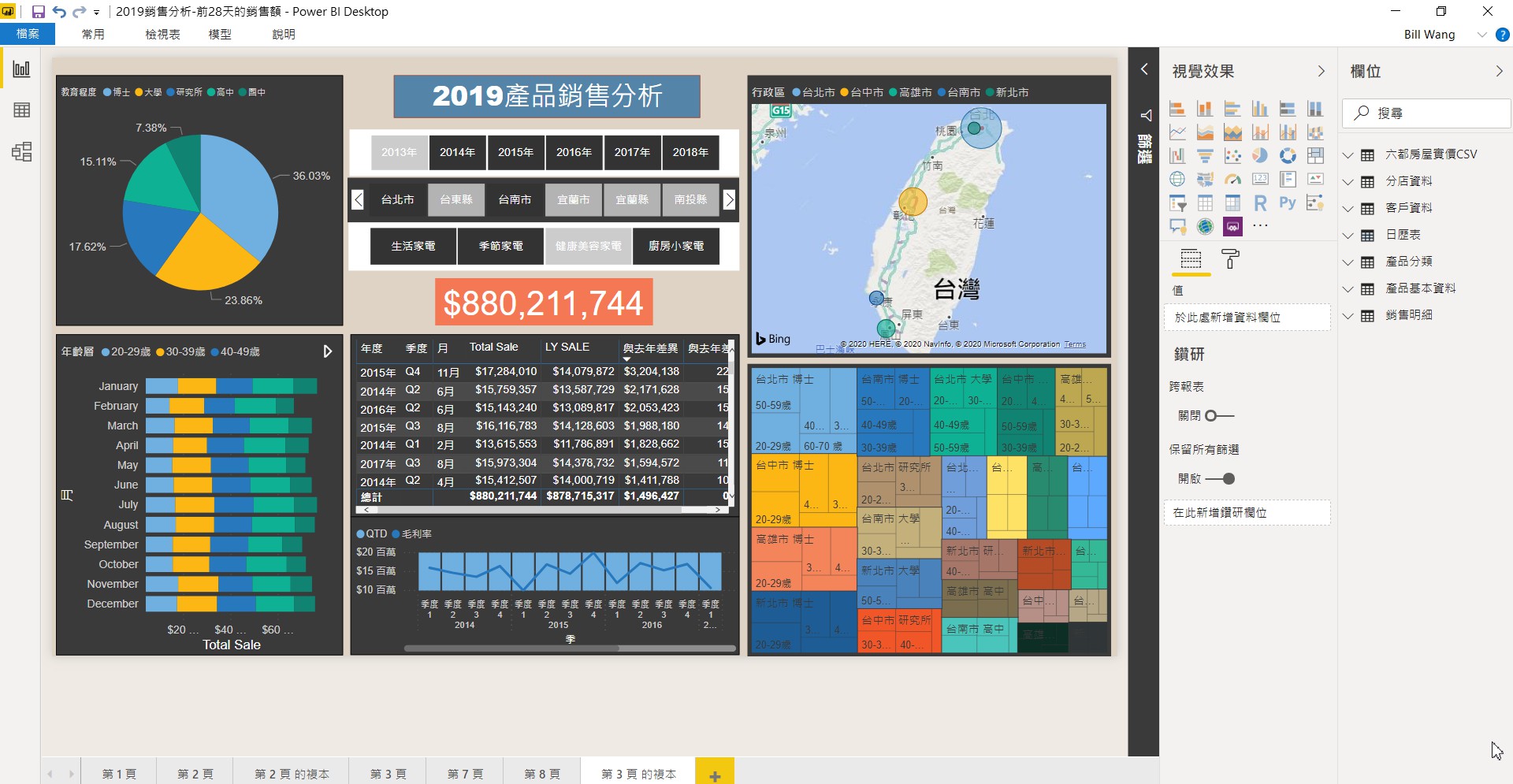Expand the 六都房屋實價CSV table
The height and width of the screenshot is (784, 1513).
1348,154
